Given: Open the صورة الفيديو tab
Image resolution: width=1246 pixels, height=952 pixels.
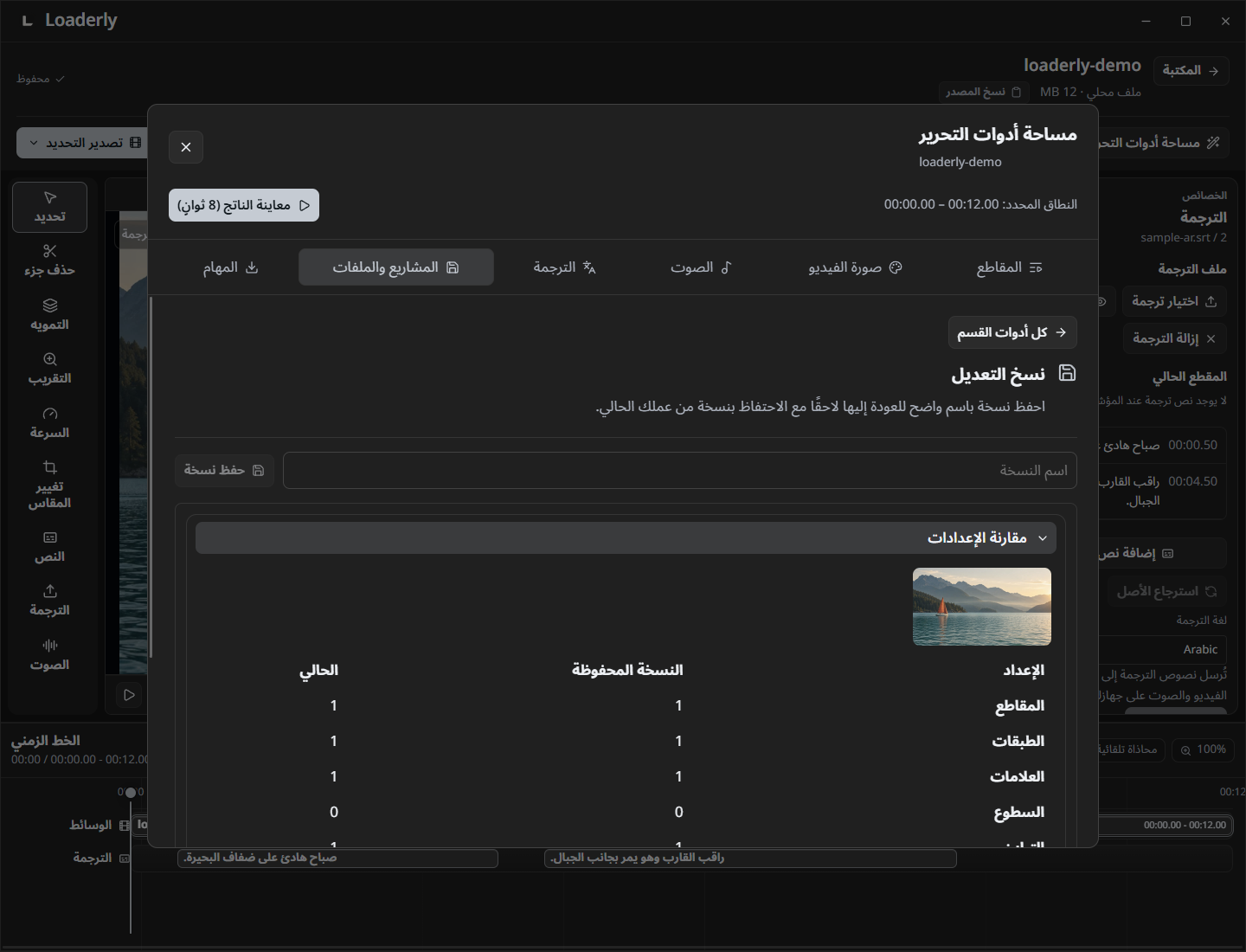Looking at the screenshot, I should point(855,267).
